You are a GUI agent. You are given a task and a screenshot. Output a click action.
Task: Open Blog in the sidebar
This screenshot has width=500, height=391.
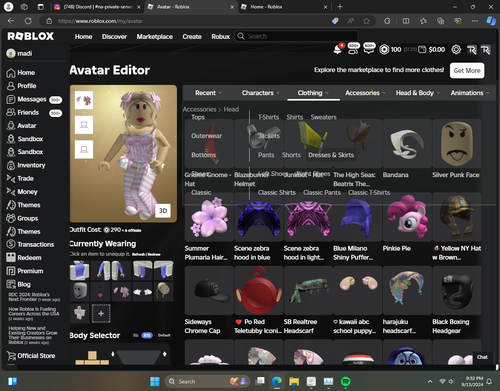19,284
